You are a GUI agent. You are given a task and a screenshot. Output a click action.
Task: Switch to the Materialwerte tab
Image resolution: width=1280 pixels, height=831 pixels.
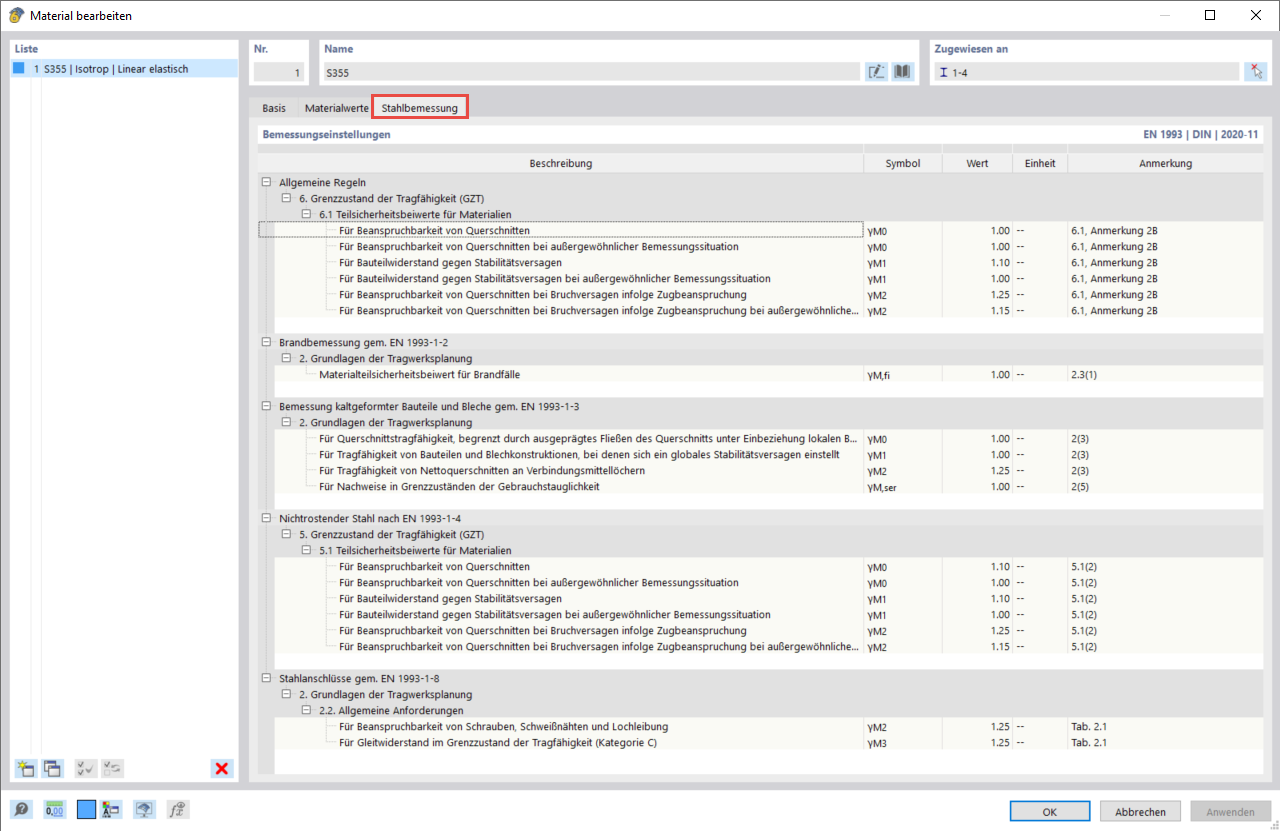(336, 108)
